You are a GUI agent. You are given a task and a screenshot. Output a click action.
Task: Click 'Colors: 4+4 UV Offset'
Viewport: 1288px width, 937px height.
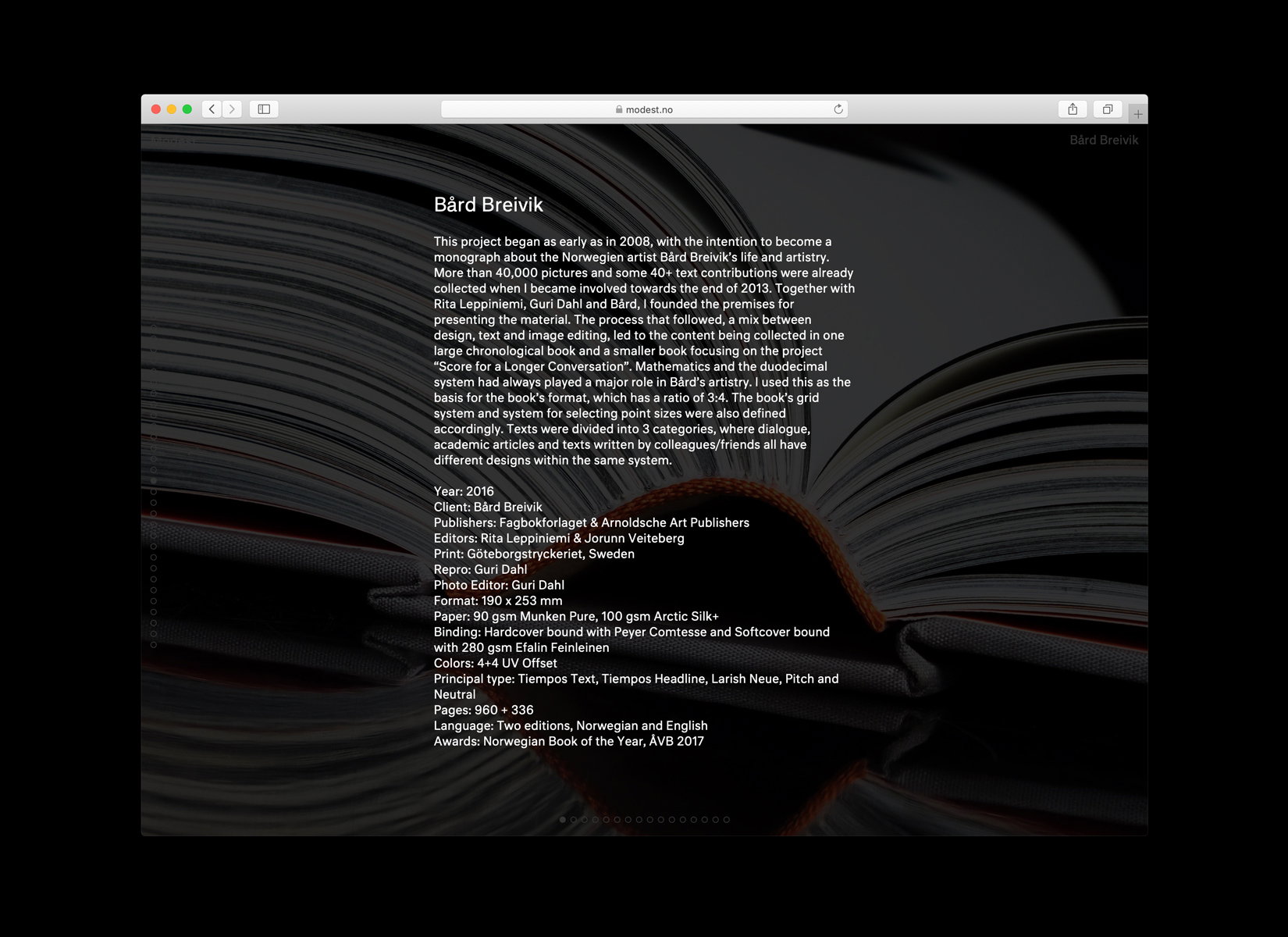[496, 663]
